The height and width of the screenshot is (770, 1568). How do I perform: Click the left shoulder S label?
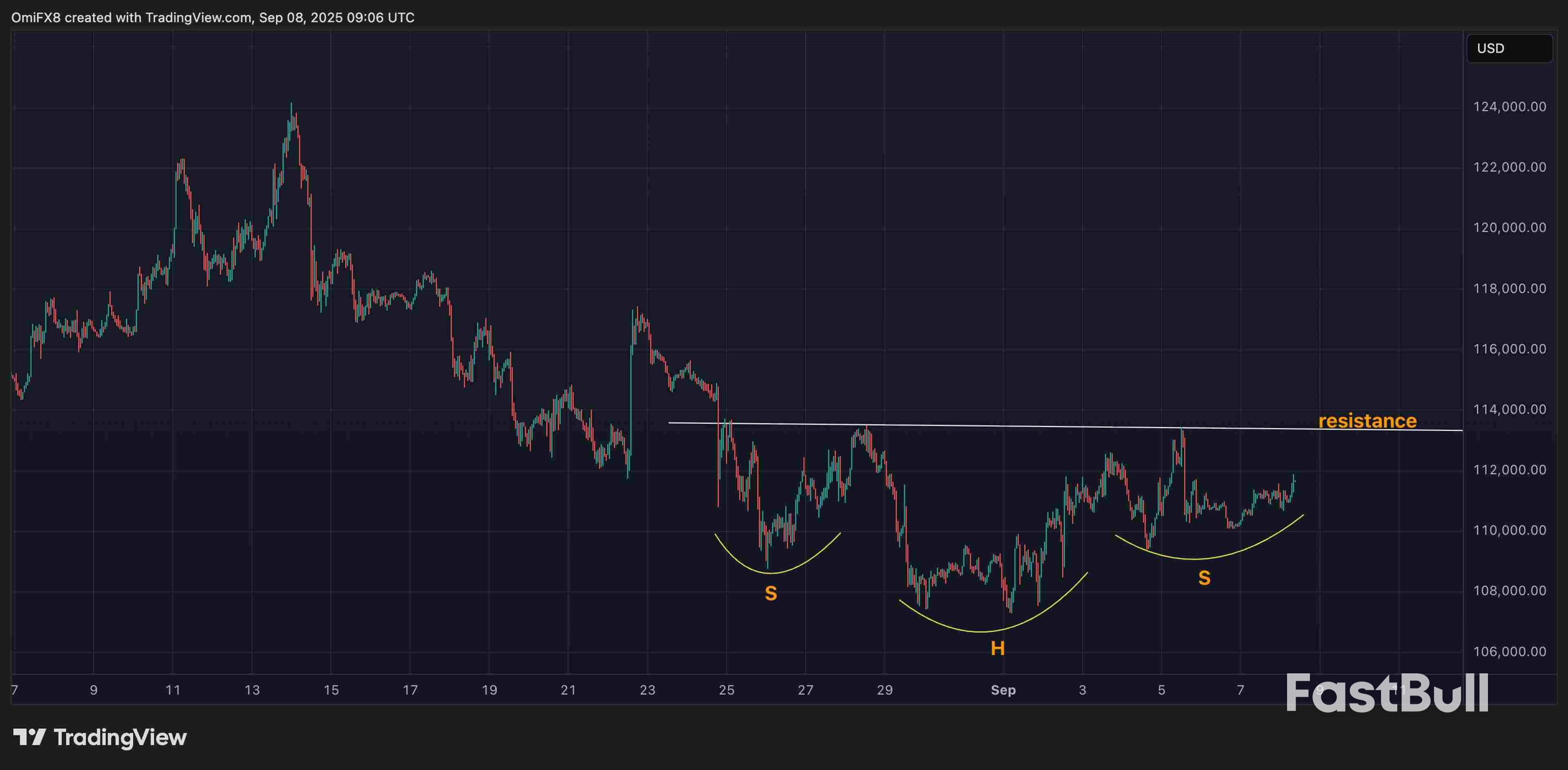point(771,594)
